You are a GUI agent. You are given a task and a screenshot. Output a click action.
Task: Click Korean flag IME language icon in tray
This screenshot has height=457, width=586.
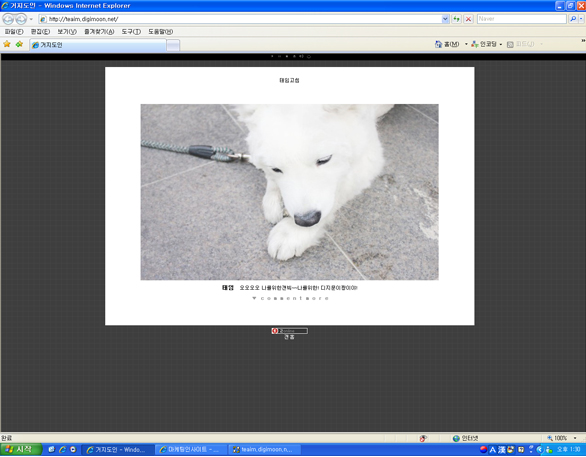(484, 450)
